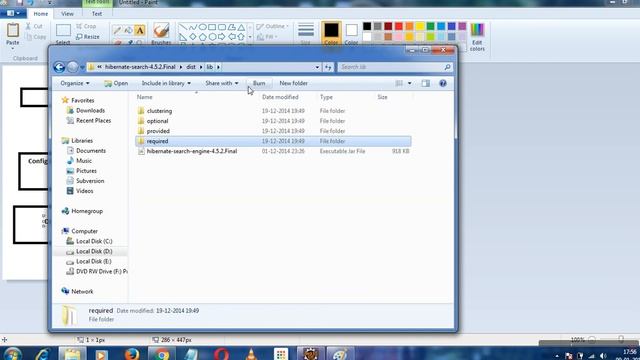Open the views options dropdown arrow

coord(410,83)
